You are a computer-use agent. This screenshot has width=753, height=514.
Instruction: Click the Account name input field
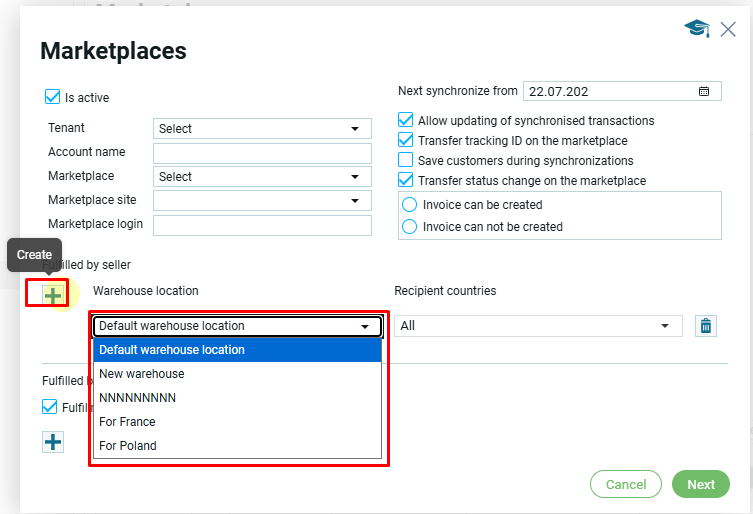pos(262,152)
